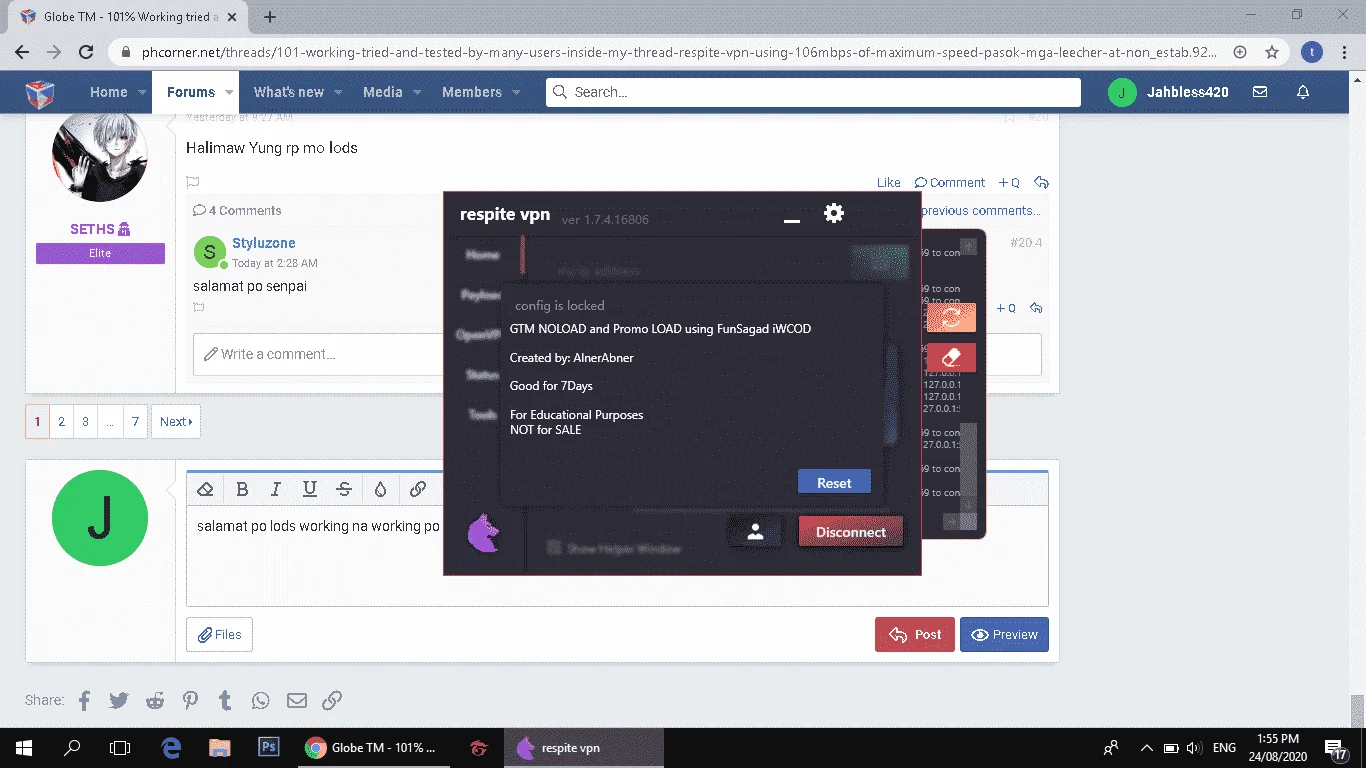Share the thread by email
The image size is (1366, 768).
tap(296, 700)
